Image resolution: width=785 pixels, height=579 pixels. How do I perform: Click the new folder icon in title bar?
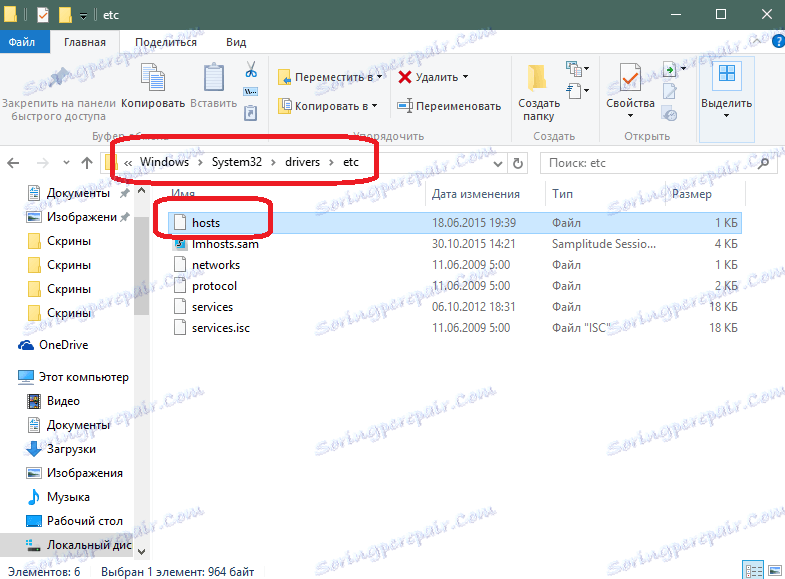click(65, 15)
